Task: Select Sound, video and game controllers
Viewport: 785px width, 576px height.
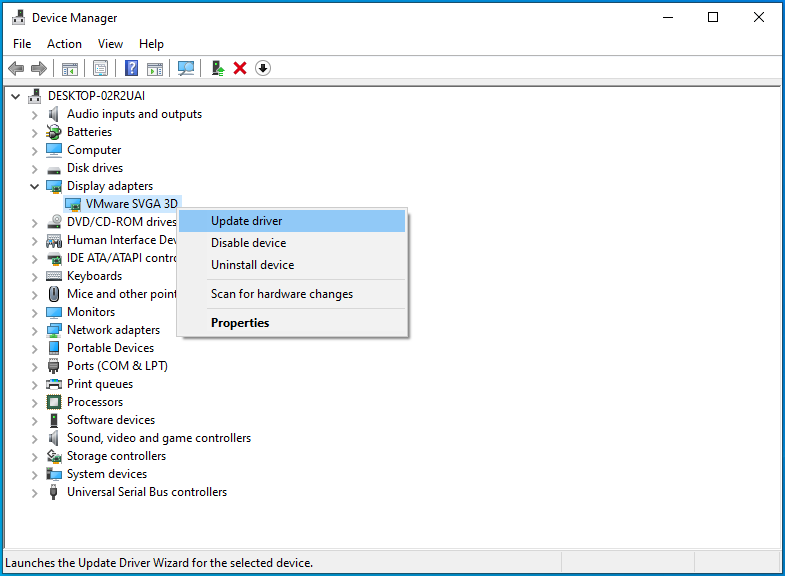Action: tap(158, 438)
